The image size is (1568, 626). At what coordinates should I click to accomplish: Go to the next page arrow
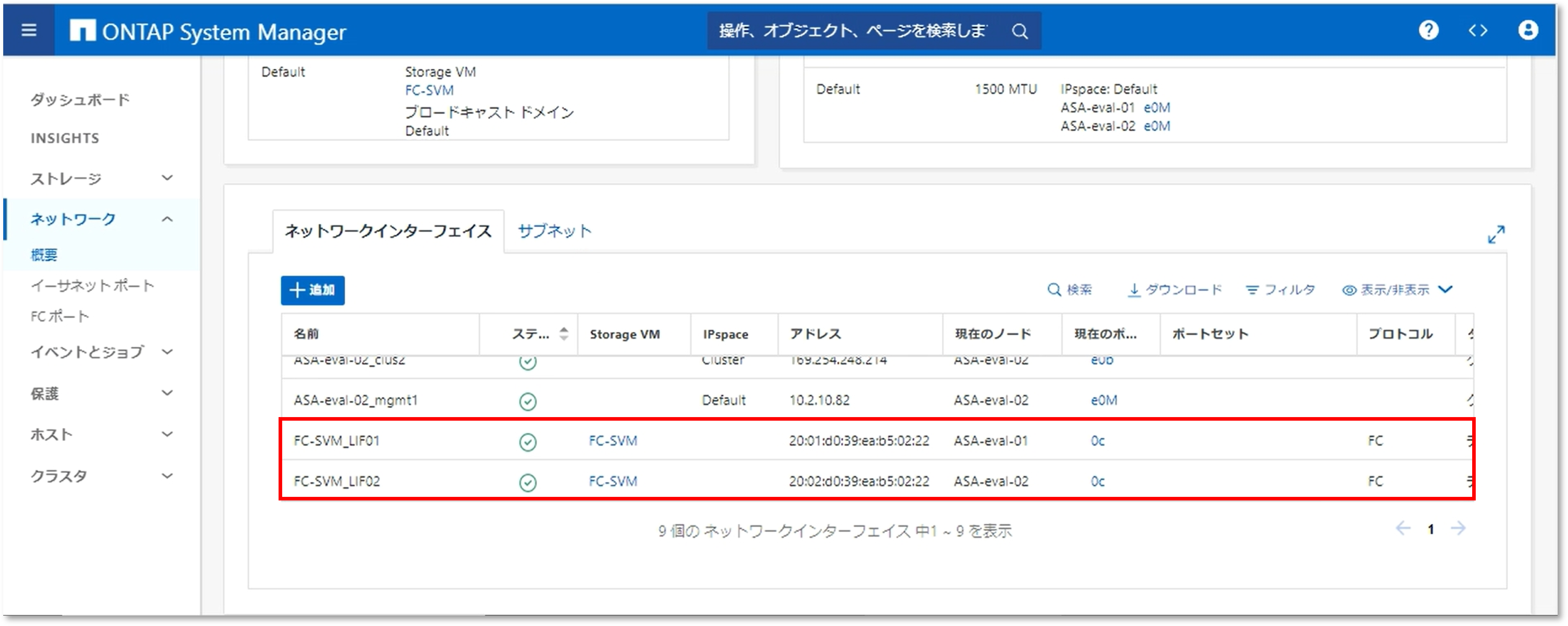(1458, 528)
